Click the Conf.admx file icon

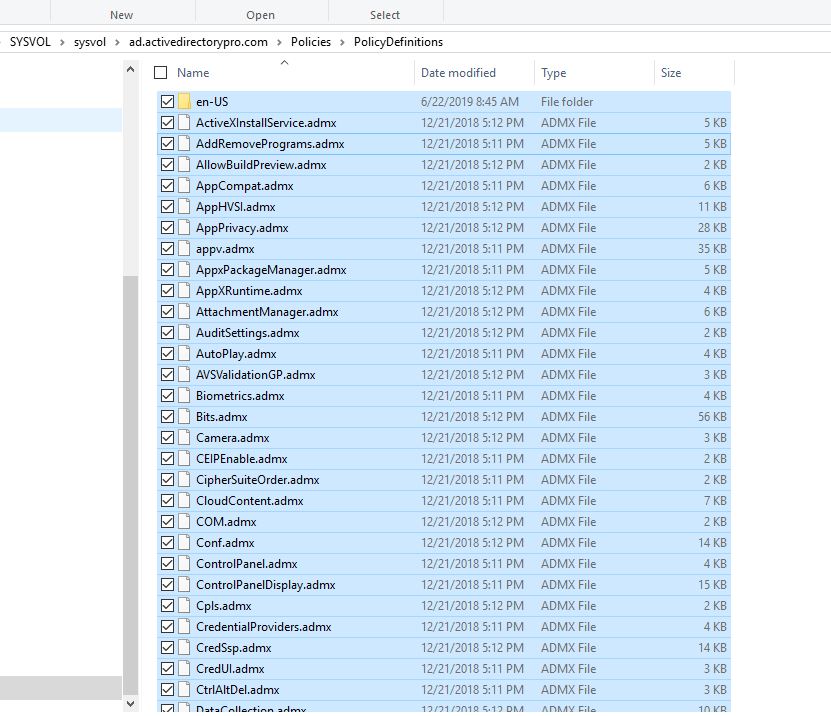click(184, 543)
